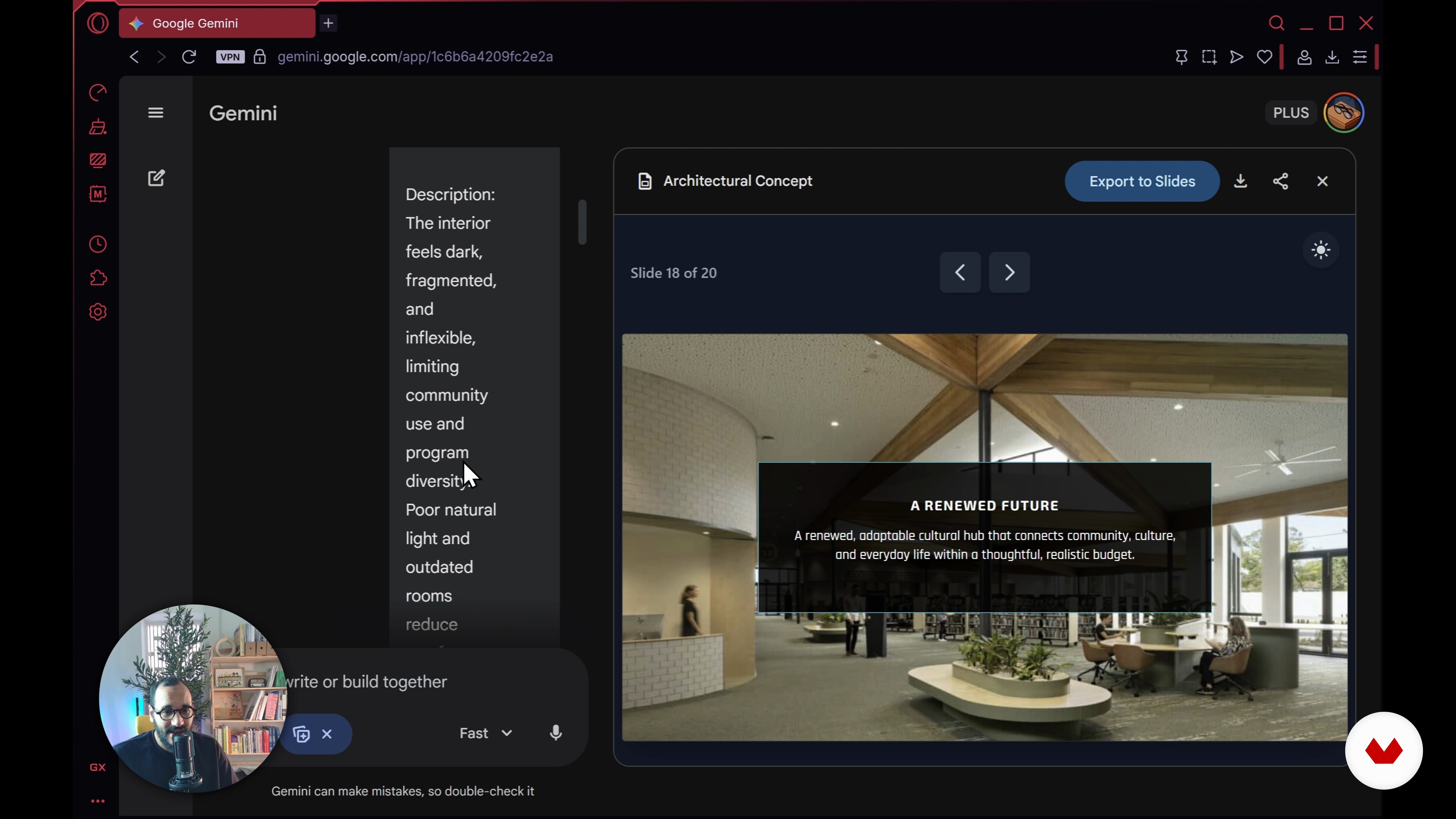Select the Google Gemini browser tab
1456x819 pixels.
click(x=217, y=23)
